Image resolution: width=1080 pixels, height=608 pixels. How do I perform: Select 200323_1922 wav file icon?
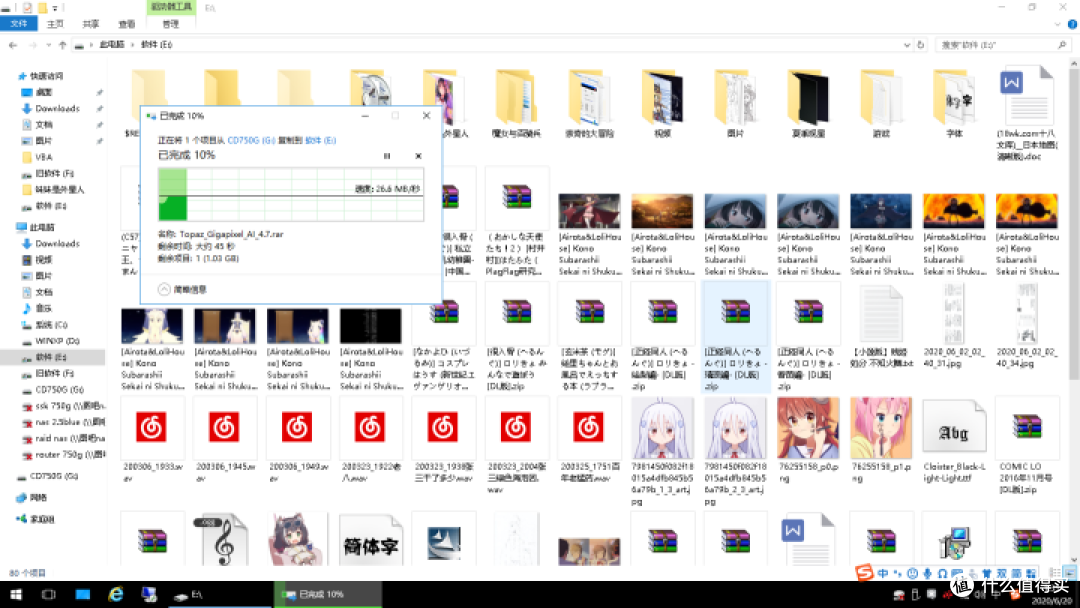tap(370, 428)
